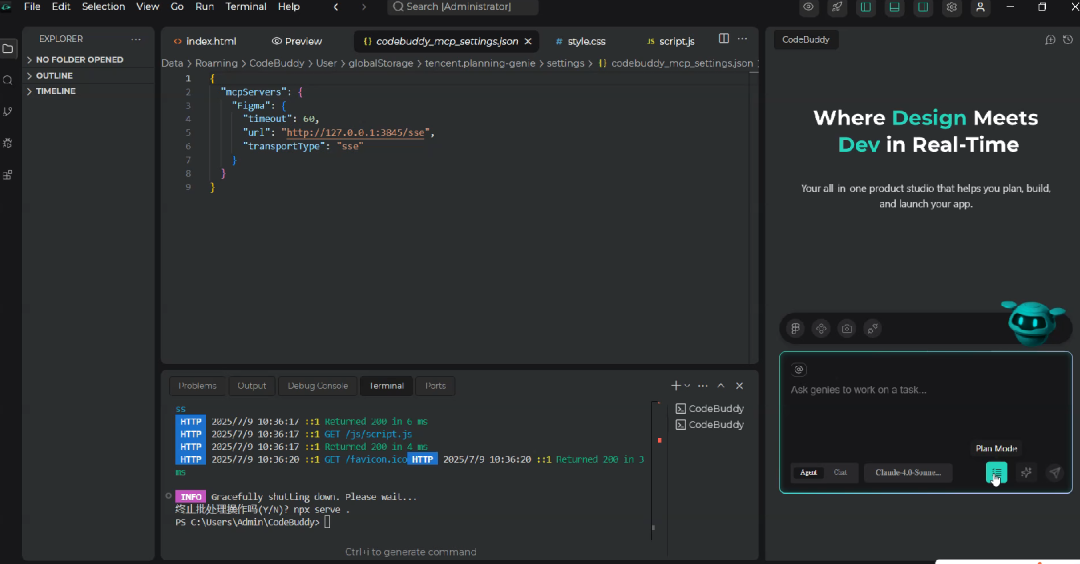Open the View menu

147,7
